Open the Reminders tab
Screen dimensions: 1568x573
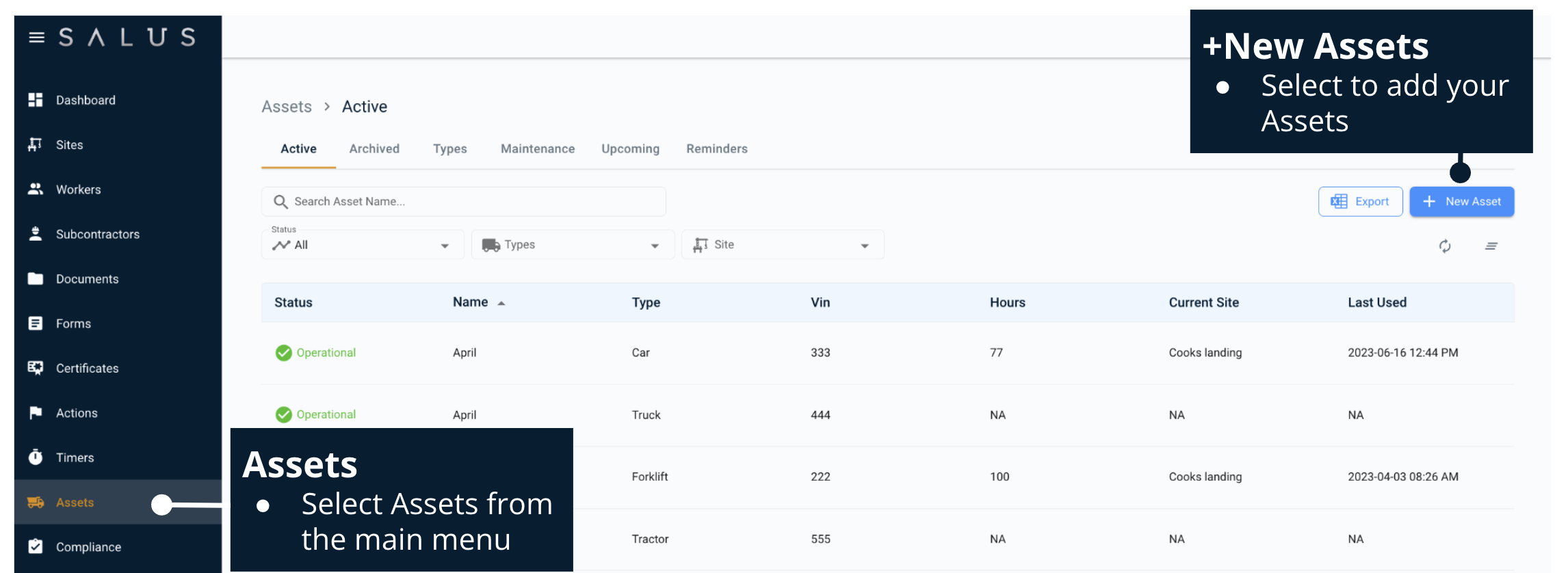[716, 149]
